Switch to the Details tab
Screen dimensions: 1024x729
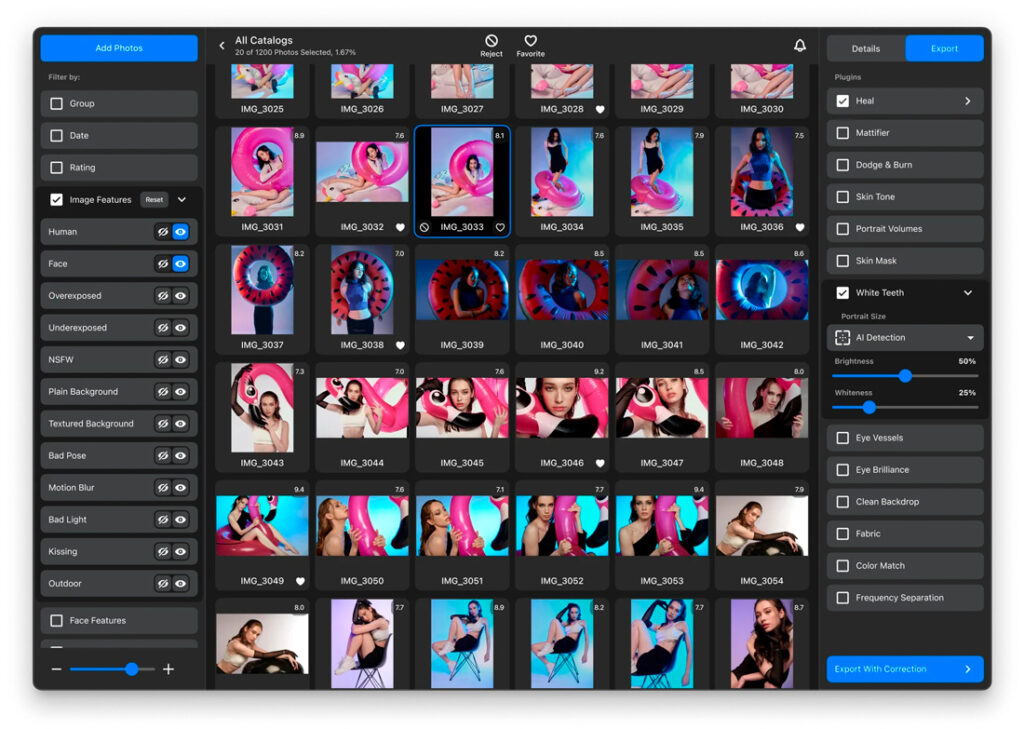coord(865,48)
